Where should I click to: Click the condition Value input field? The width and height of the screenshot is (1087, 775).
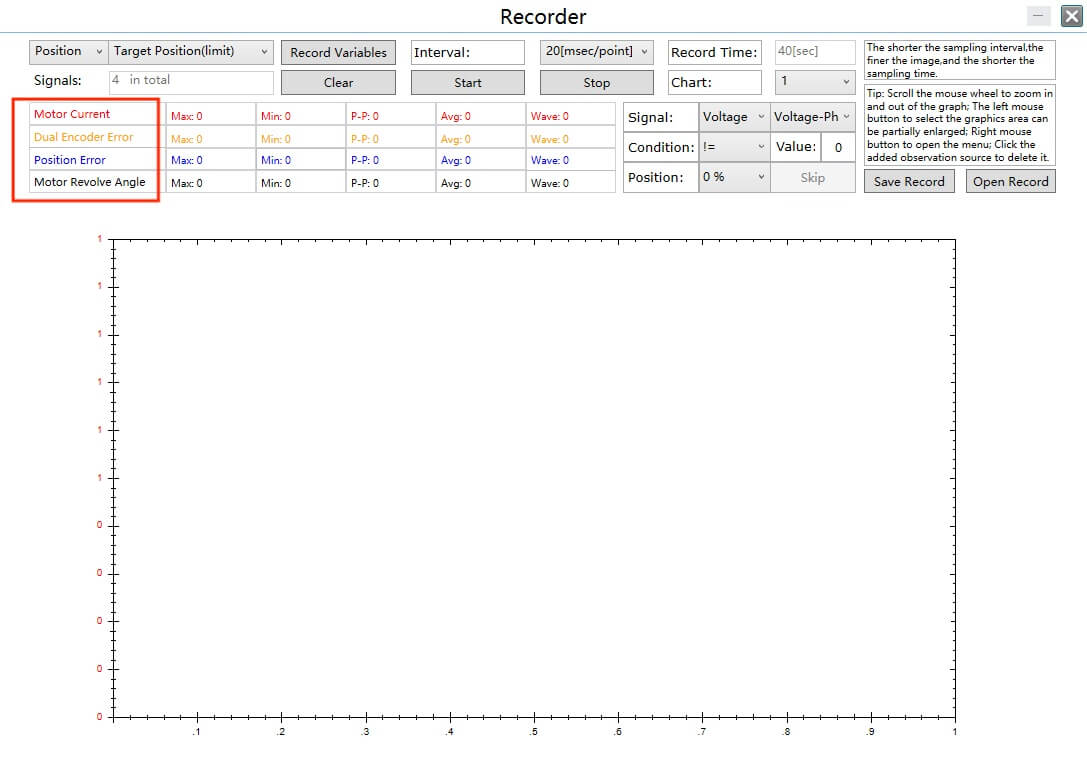(x=837, y=147)
